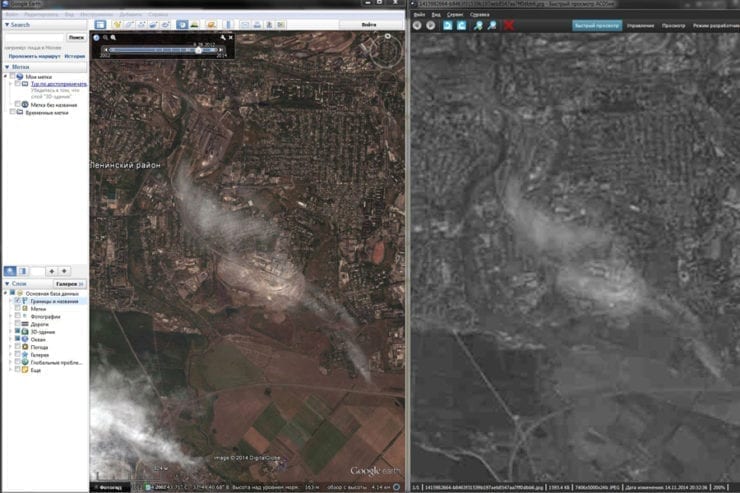Click the compass navigation ring on map
Image resolution: width=740 pixels, height=493 pixels.
point(386,52)
